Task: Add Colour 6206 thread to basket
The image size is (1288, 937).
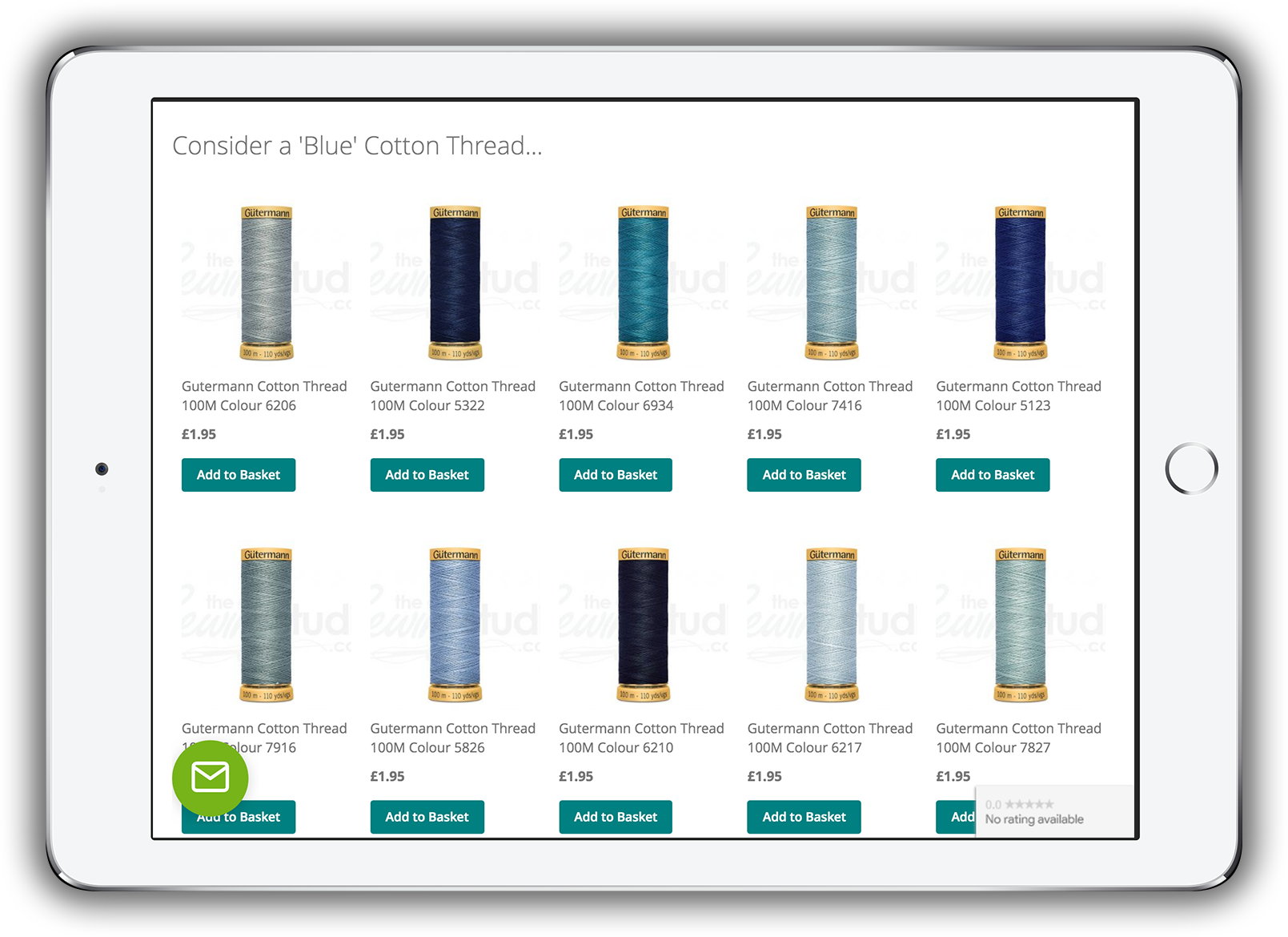Action: coord(239,475)
